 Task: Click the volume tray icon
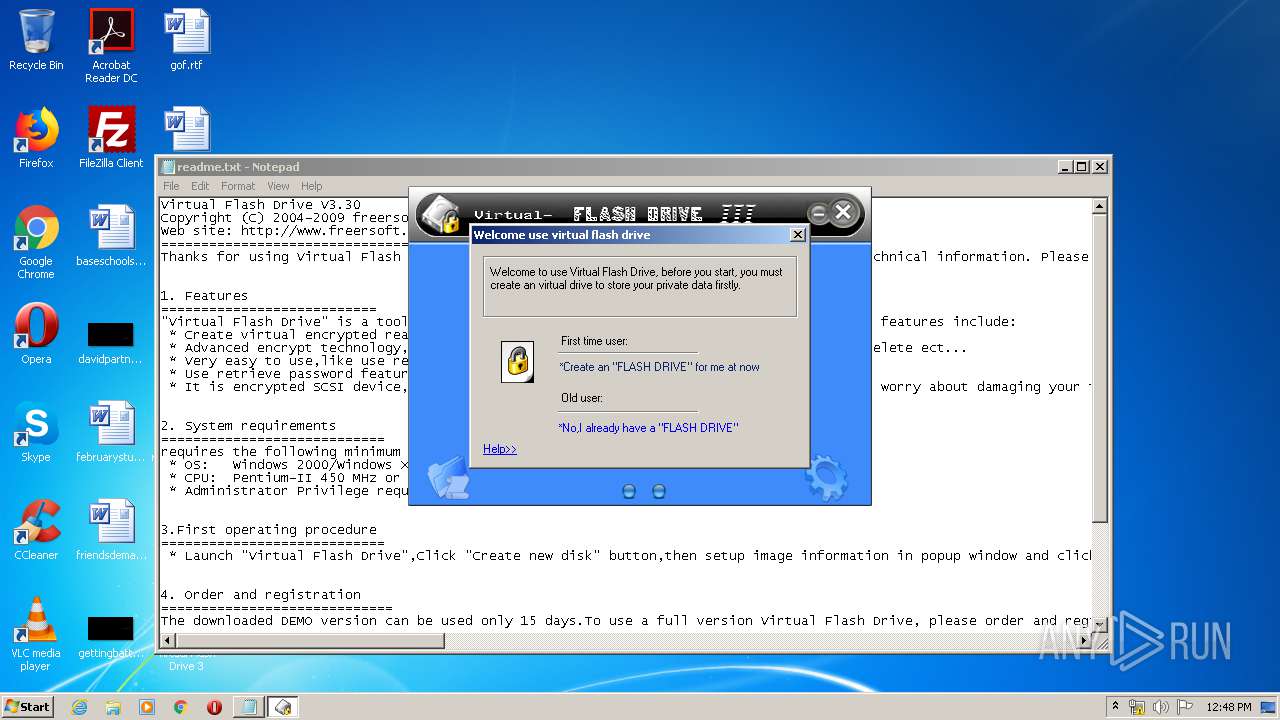tap(1161, 707)
